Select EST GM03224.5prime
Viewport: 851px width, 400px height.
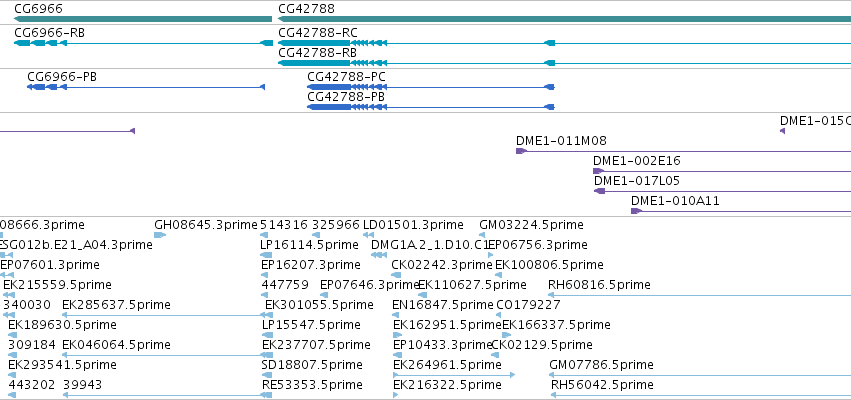(531, 225)
